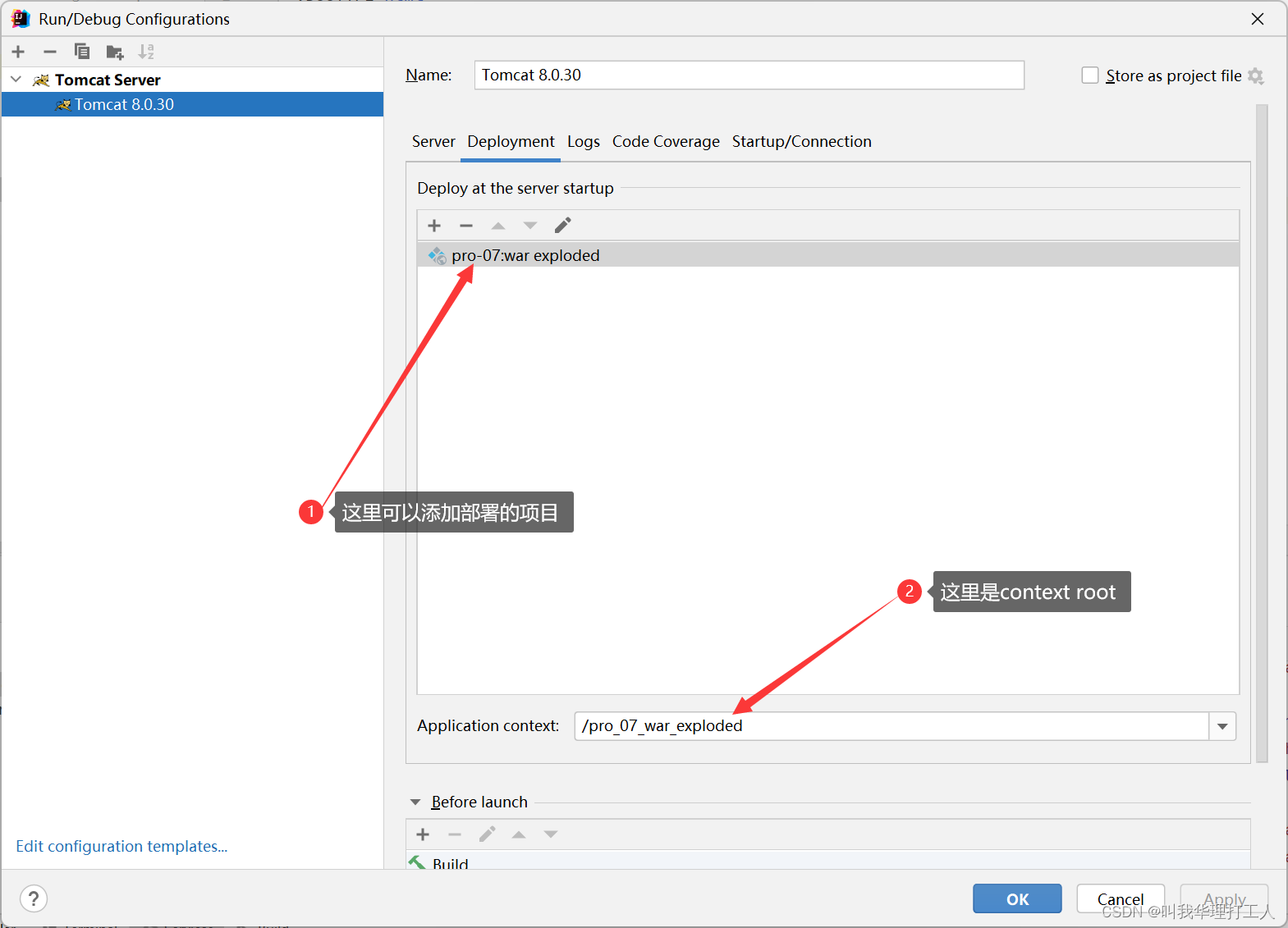The width and height of the screenshot is (1288, 928).
Task: Move Before launch task up
Action: [x=519, y=834]
